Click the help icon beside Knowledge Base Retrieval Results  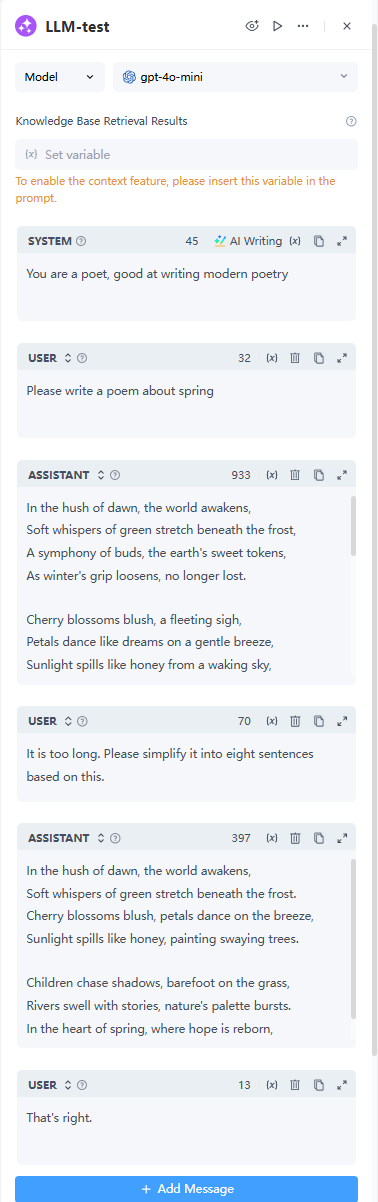351,121
